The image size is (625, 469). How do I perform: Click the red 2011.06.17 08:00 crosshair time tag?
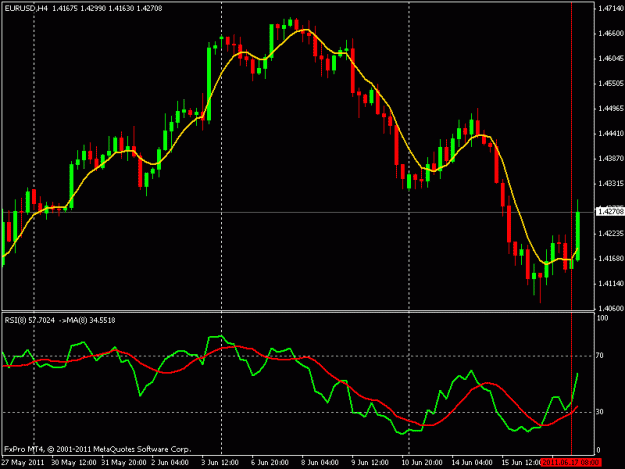[x=571, y=463]
